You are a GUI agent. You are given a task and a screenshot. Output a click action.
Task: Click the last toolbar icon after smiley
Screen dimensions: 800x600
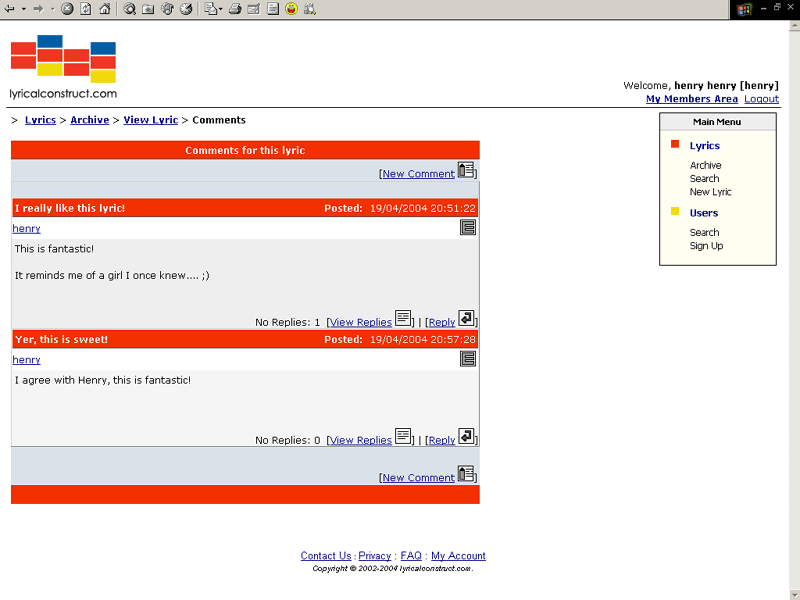coord(310,9)
